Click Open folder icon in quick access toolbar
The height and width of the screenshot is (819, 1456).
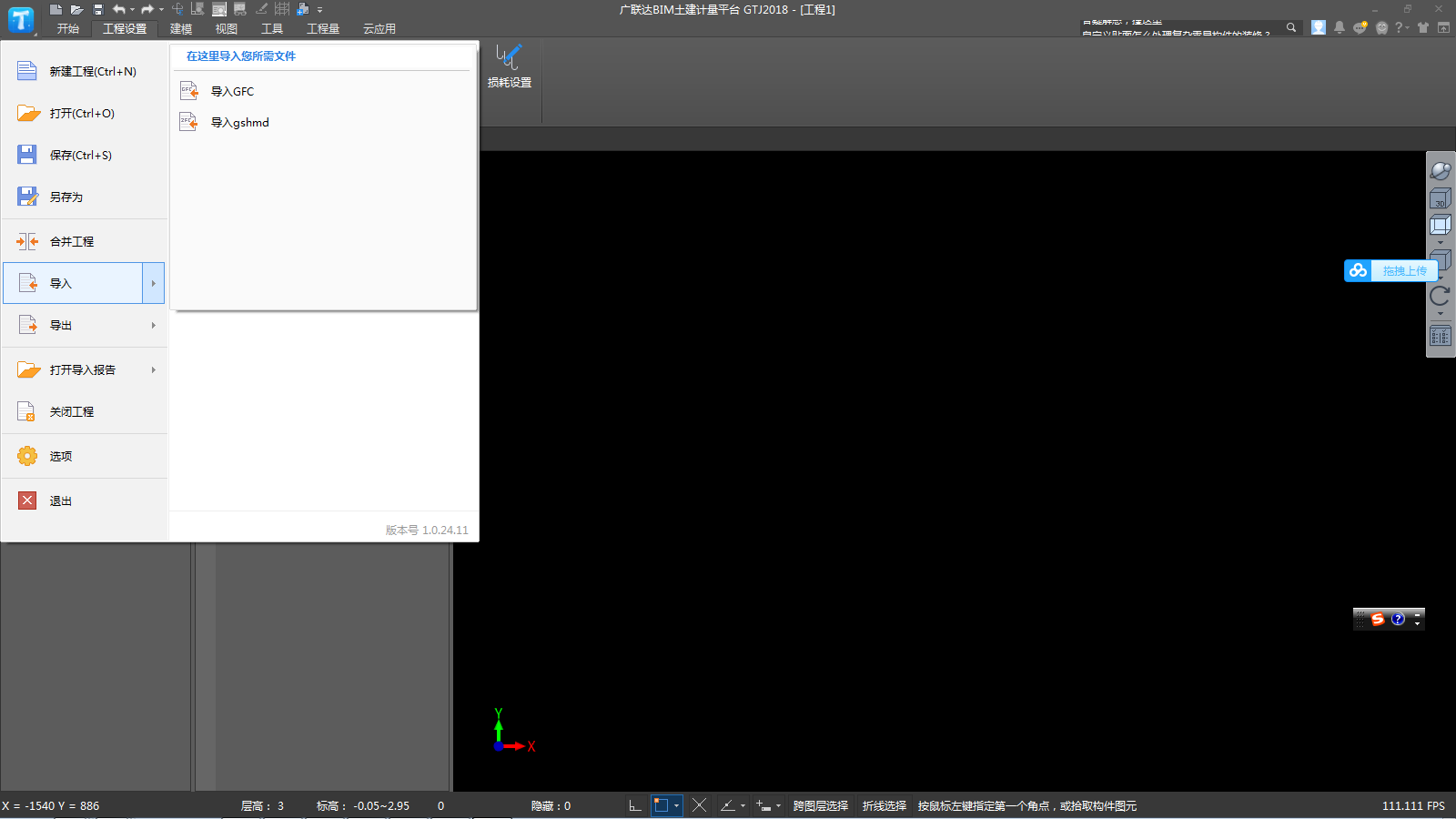tap(76, 9)
